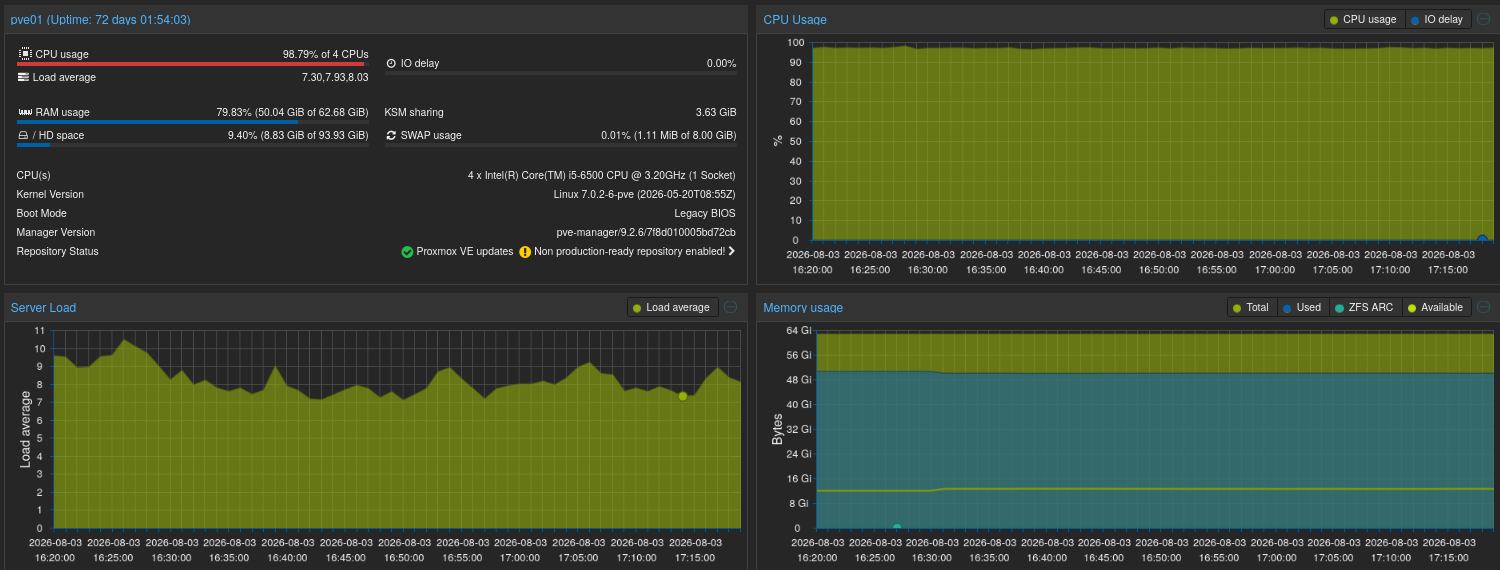
Task: Click the green Proxmox VE updates checkmark
Action: click(407, 252)
